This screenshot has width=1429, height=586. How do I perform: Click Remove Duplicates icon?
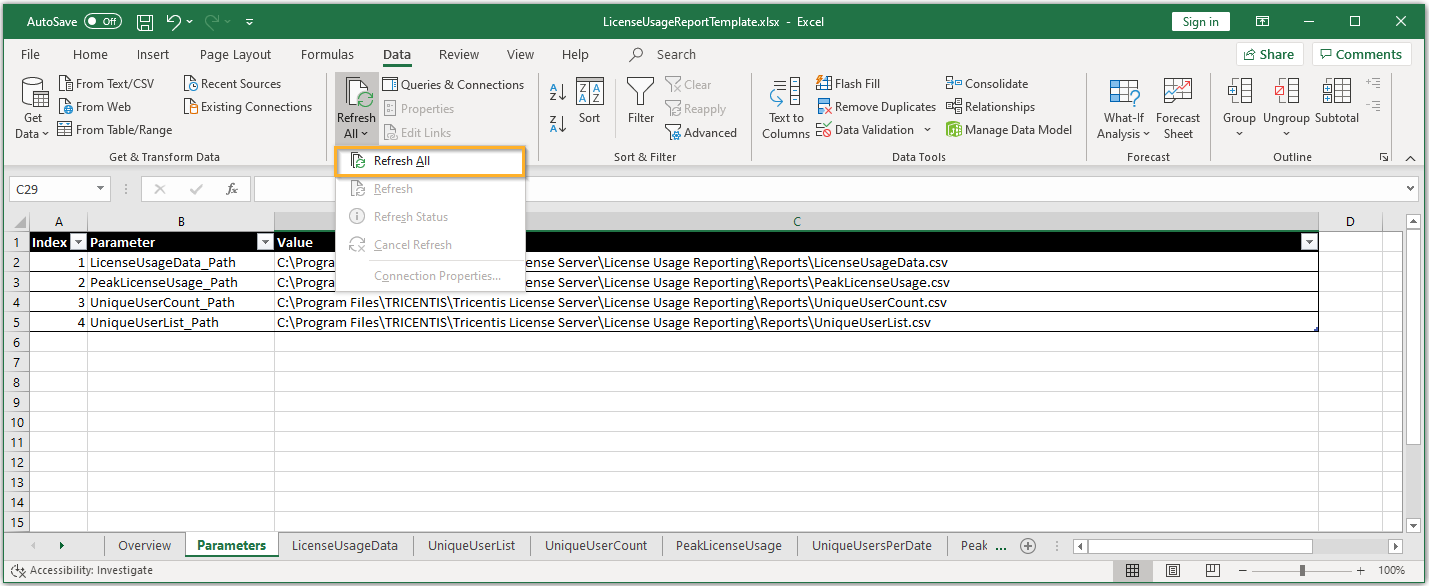(x=825, y=107)
